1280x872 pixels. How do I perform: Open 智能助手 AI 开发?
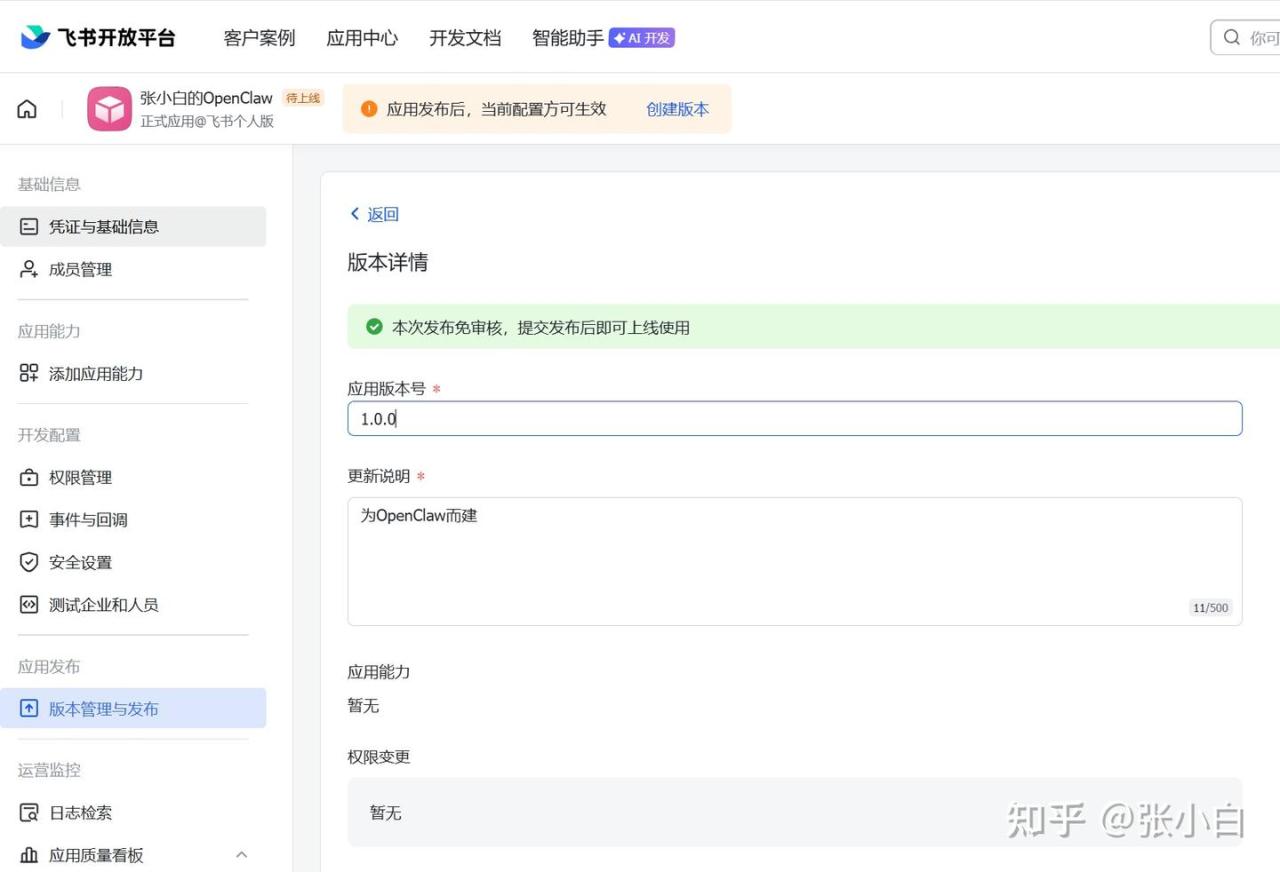[x=603, y=38]
